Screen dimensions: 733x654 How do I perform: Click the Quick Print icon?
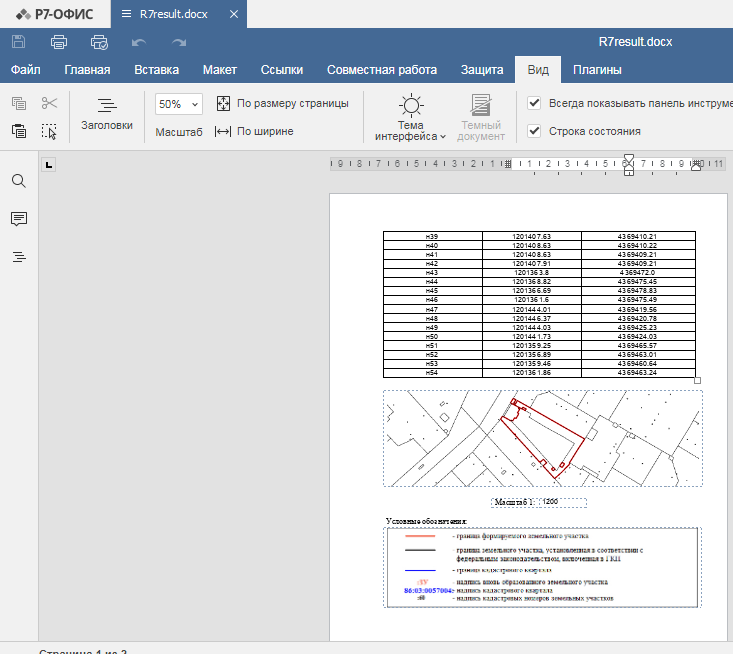[99, 42]
